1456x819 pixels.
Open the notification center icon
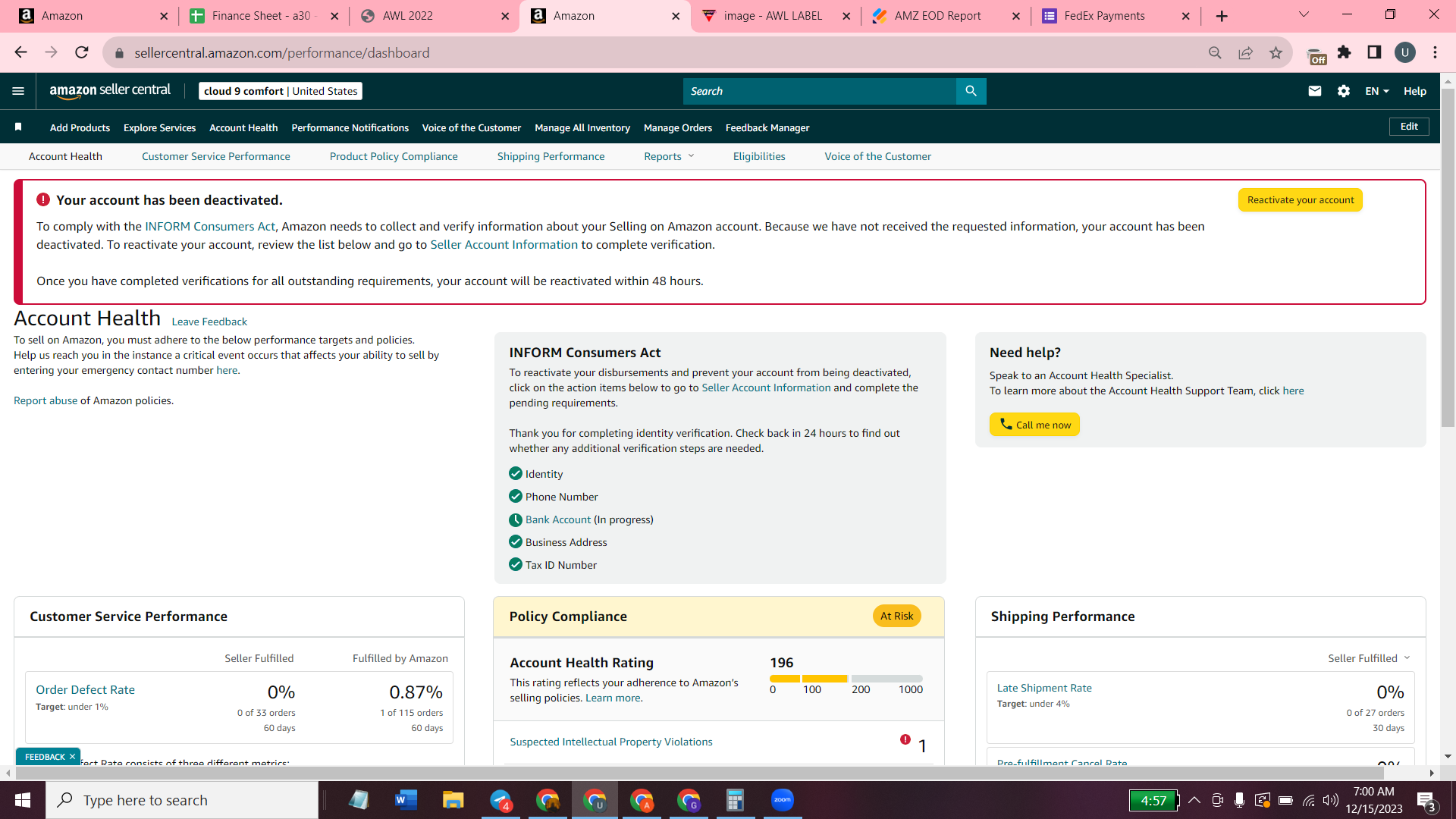[1426, 801]
